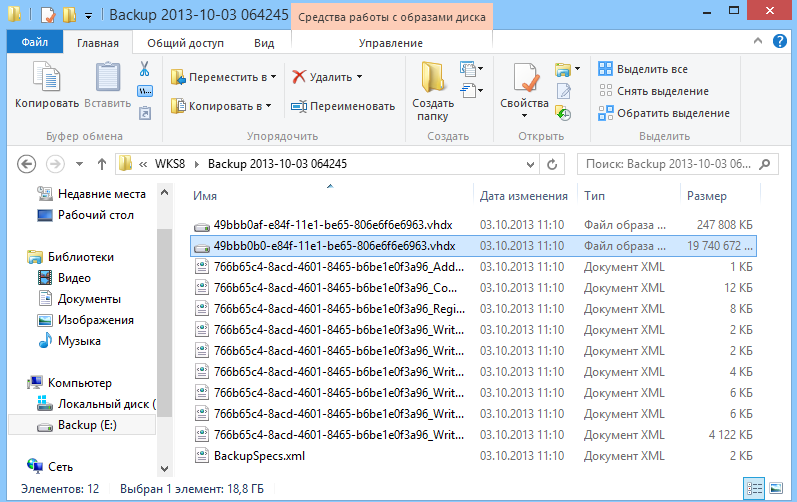
Task: Sort by the Name (Имя) column header
Action: pyautogui.click(x=205, y=196)
